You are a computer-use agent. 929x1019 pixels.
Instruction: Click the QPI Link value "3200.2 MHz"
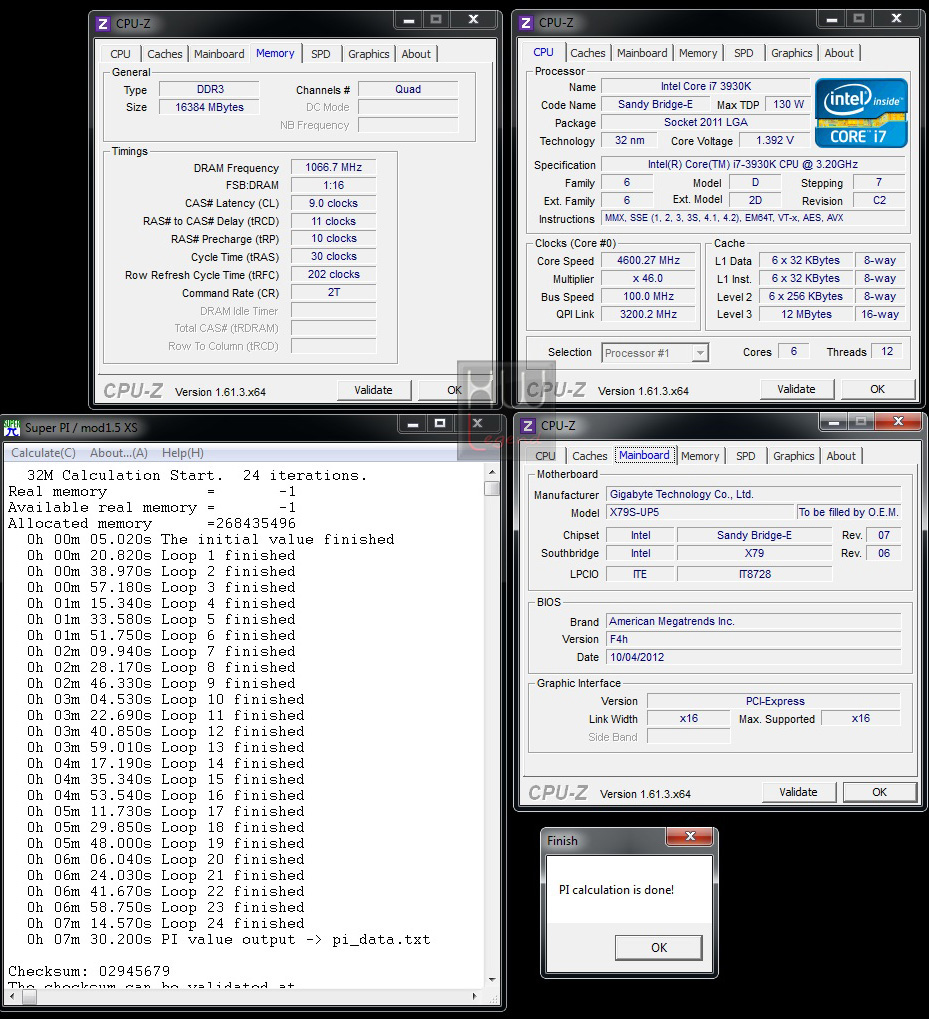tap(648, 315)
